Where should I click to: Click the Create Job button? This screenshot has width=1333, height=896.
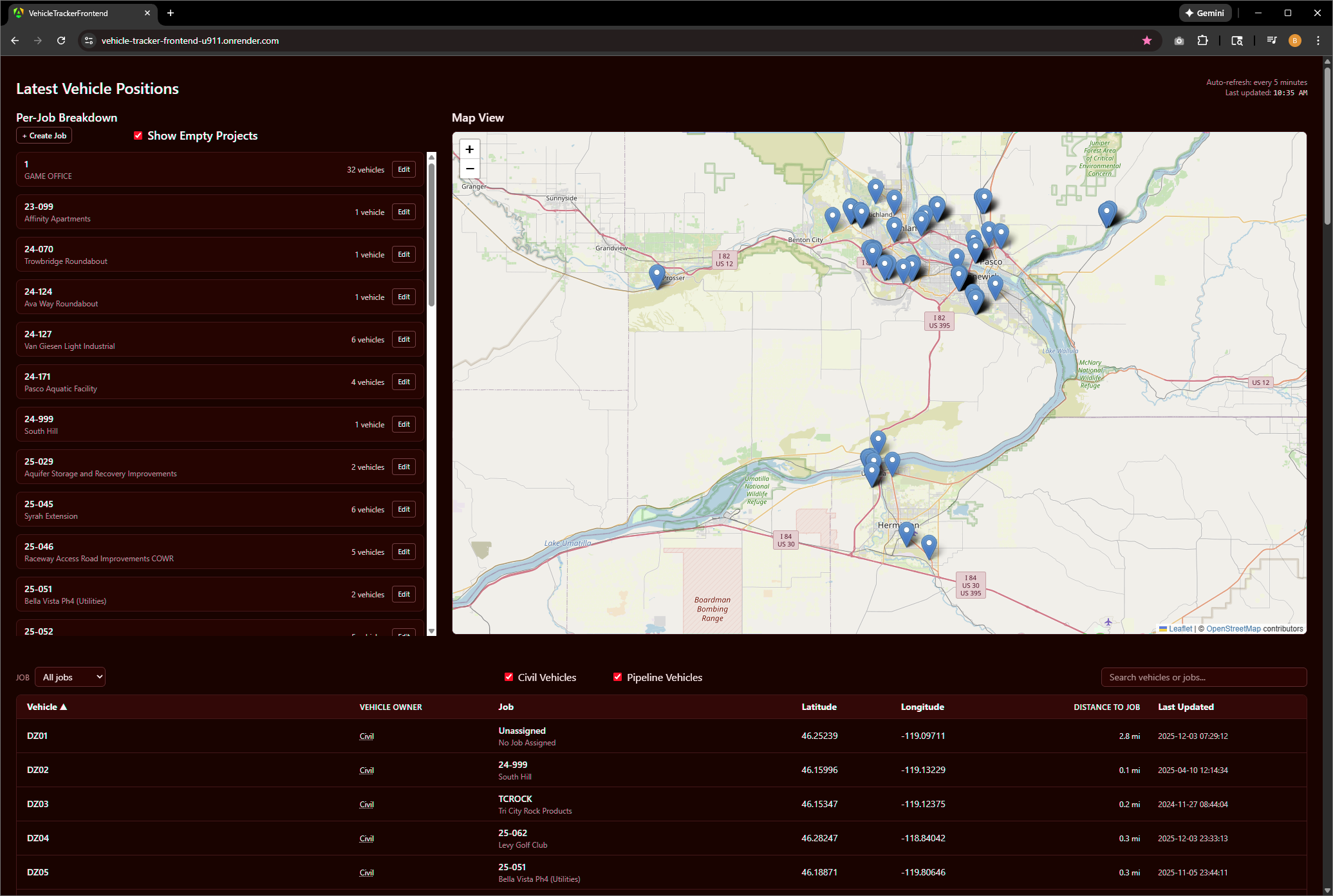pyautogui.click(x=43, y=135)
